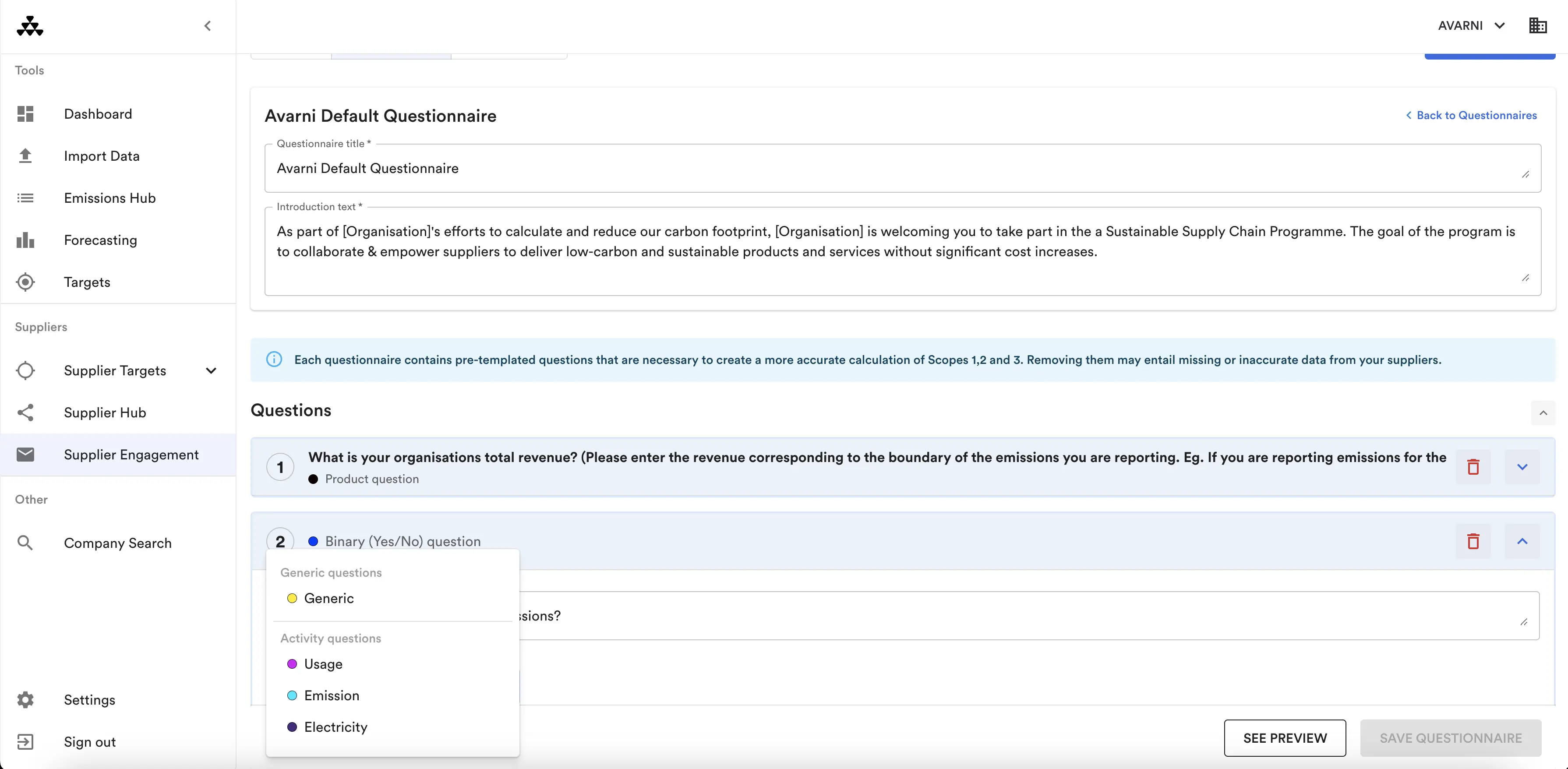Choose the Electricity question type
The width and height of the screenshot is (1568, 769).
tap(392, 727)
